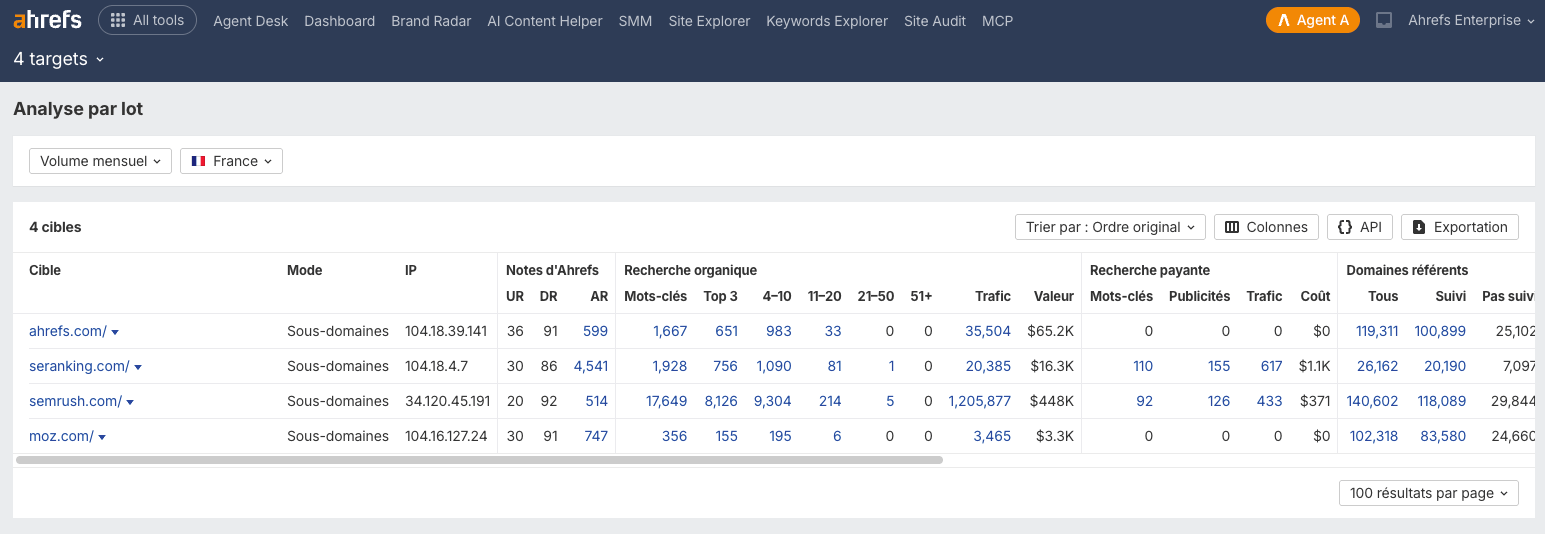
Task: Click the Colonnes button
Action: [x=1266, y=227]
